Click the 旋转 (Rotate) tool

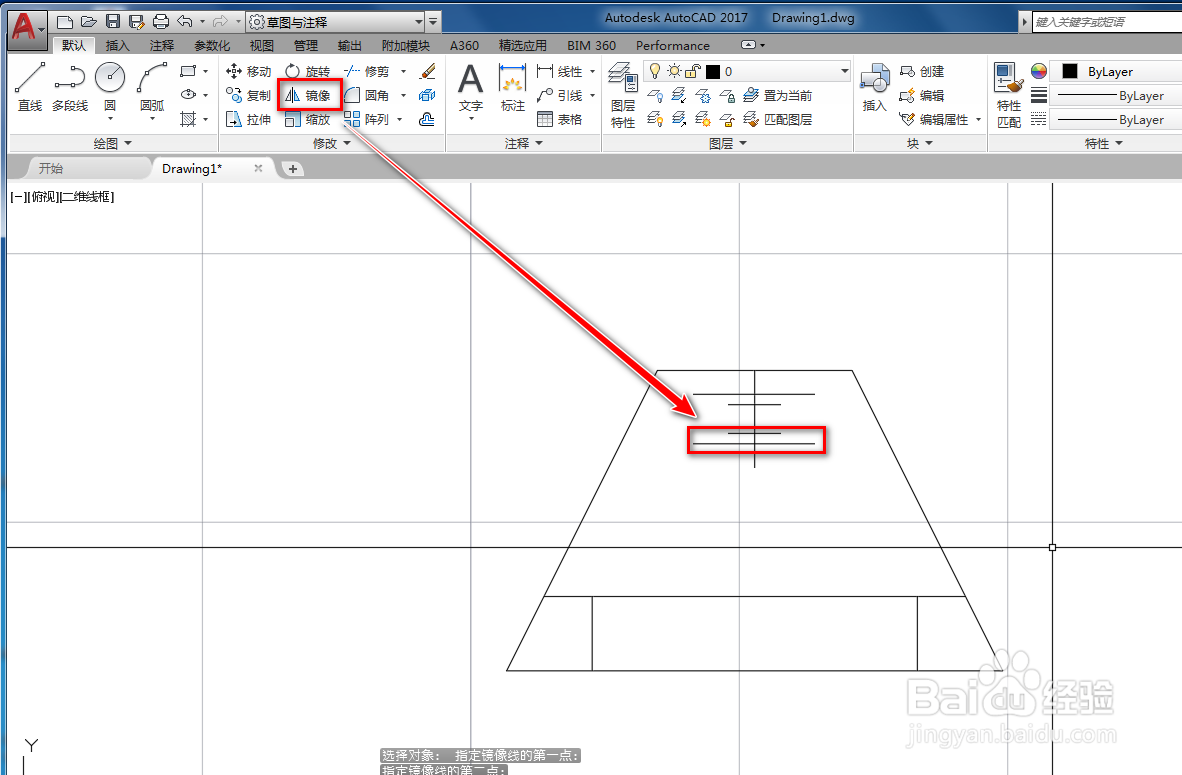click(308, 72)
